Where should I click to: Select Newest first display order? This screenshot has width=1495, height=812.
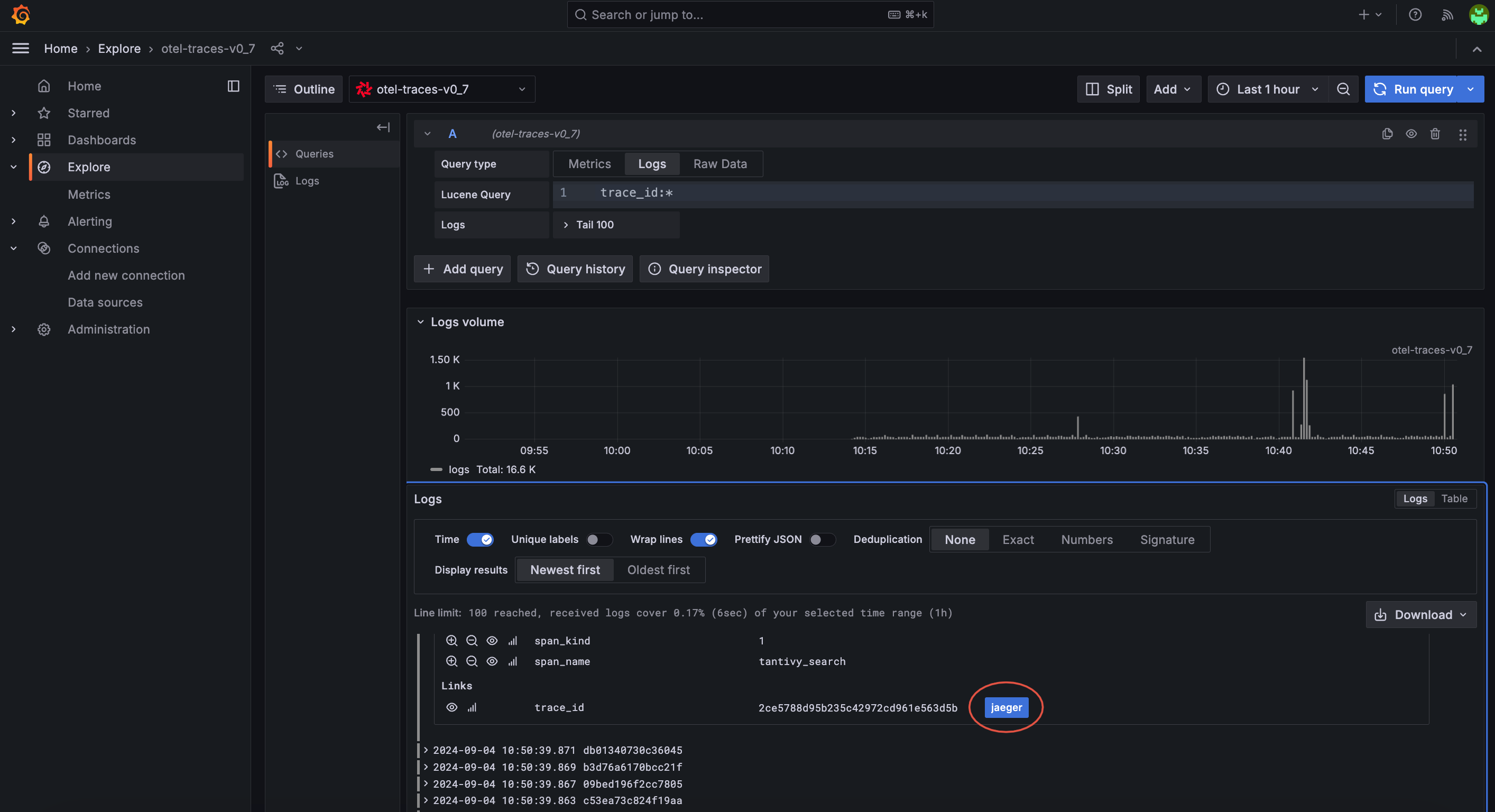tap(565, 570)
